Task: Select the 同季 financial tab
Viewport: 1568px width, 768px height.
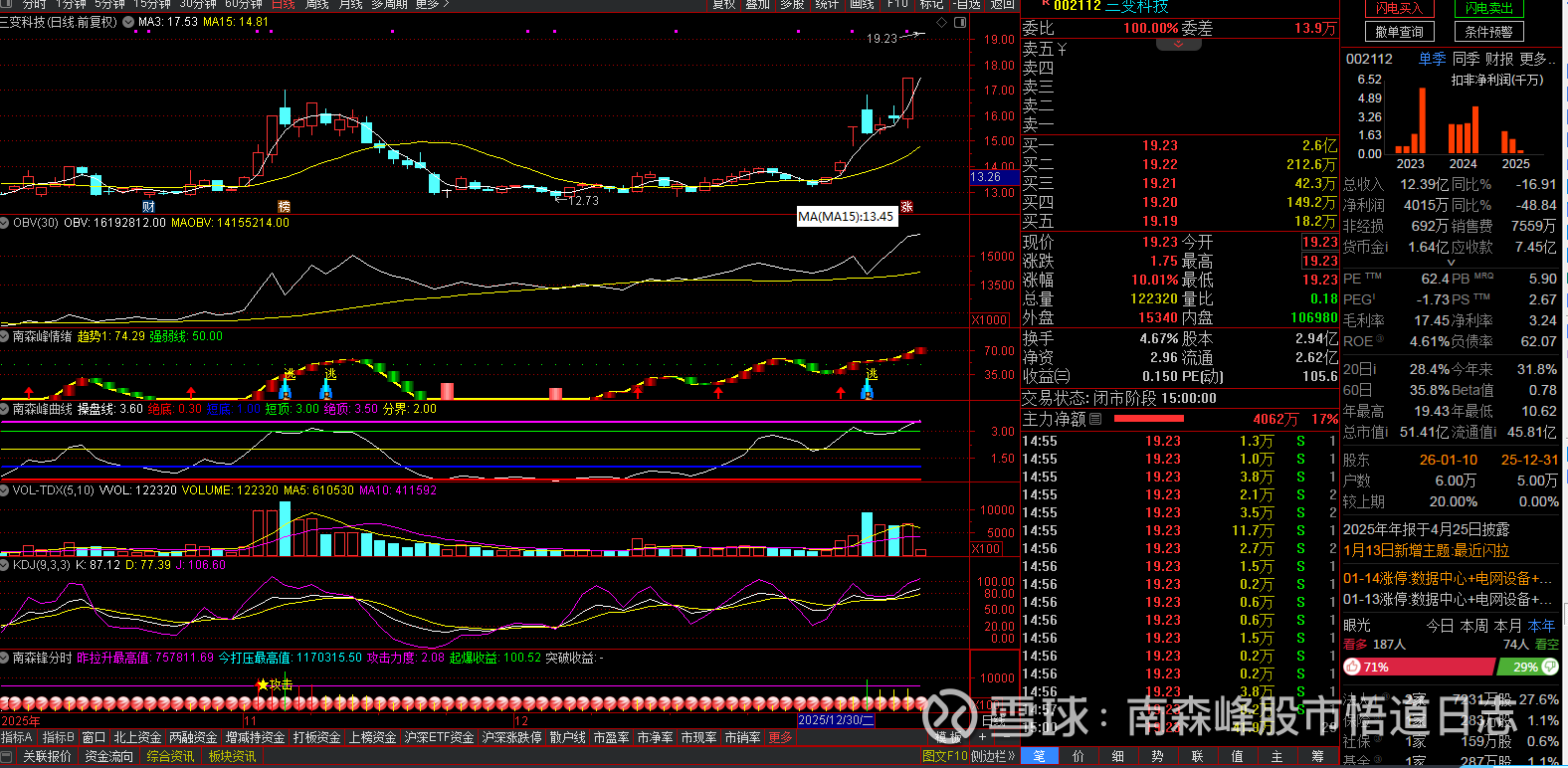Action: click(x=1467, y=59)
